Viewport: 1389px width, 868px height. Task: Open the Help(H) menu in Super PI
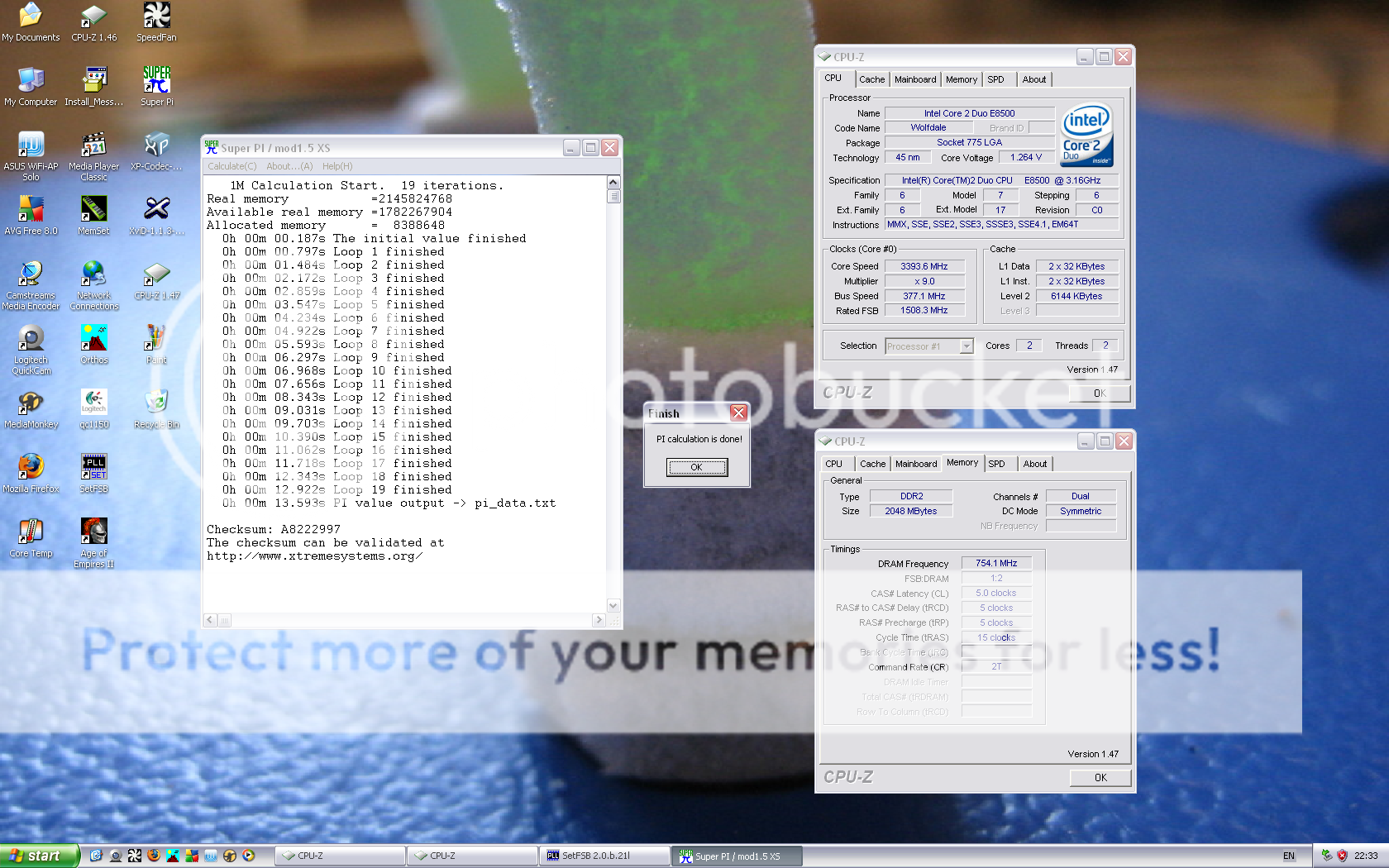[337, 166]
